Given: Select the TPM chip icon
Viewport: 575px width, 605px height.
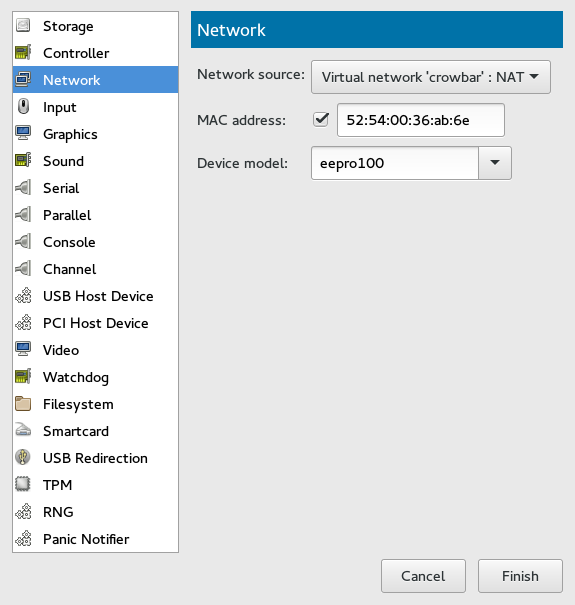Looking at the screenshot, I should pos(23,485).
